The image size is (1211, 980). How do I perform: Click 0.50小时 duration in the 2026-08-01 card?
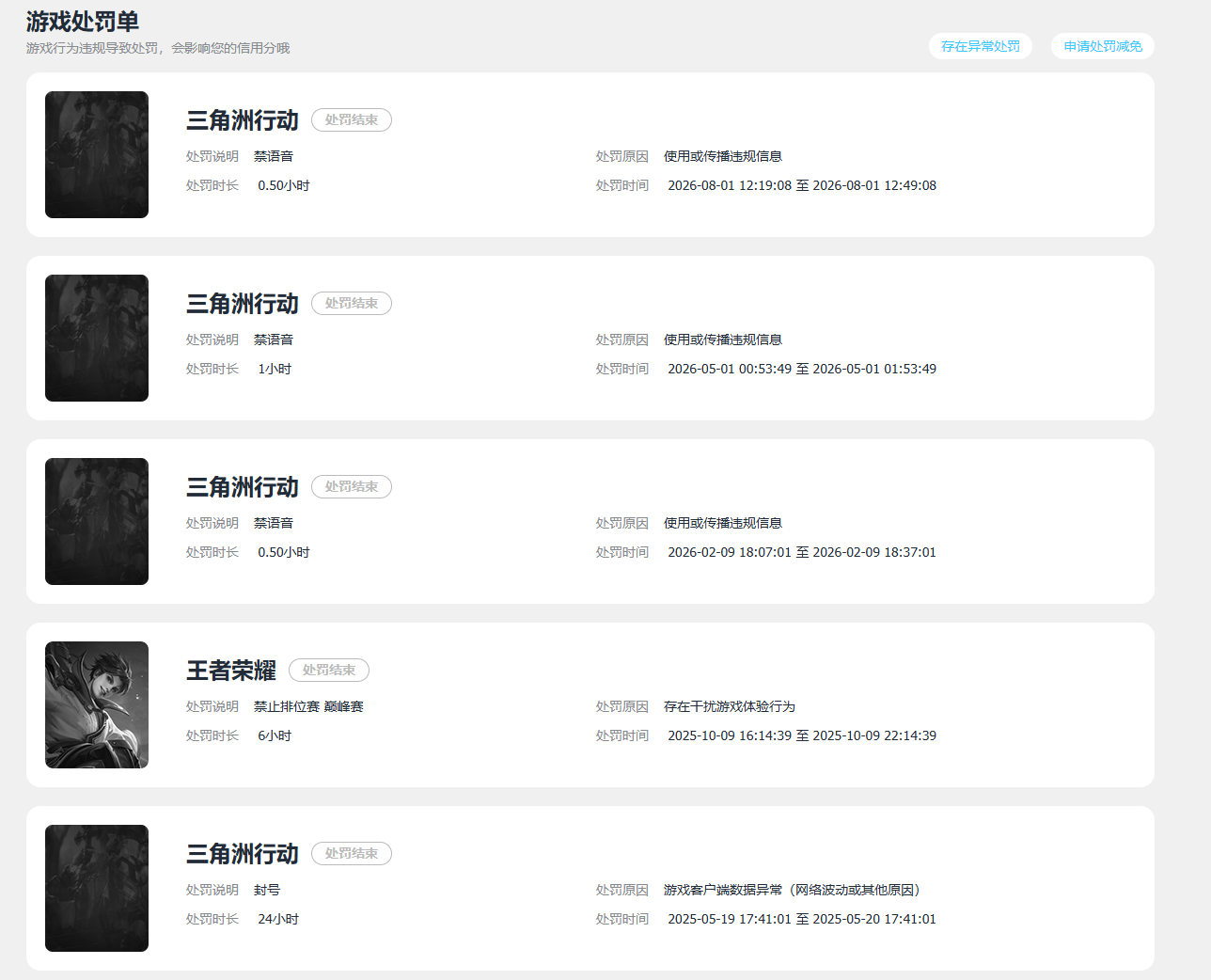click(284, 186)
